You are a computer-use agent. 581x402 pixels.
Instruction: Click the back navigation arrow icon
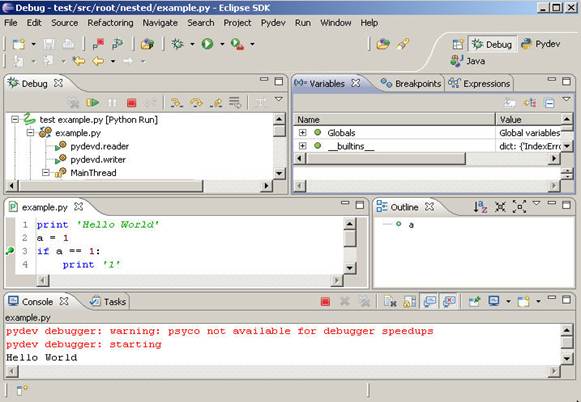tap(98, 61)
